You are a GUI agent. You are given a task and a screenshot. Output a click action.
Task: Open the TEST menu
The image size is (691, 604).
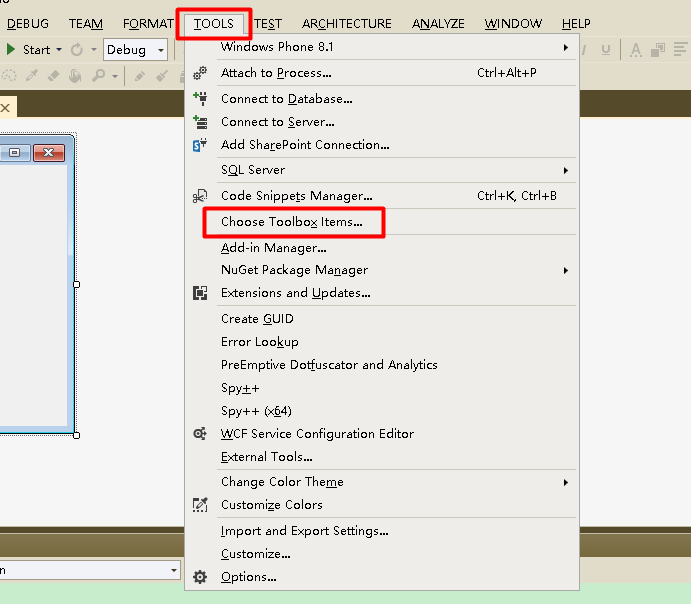click(x=267, y=23)
